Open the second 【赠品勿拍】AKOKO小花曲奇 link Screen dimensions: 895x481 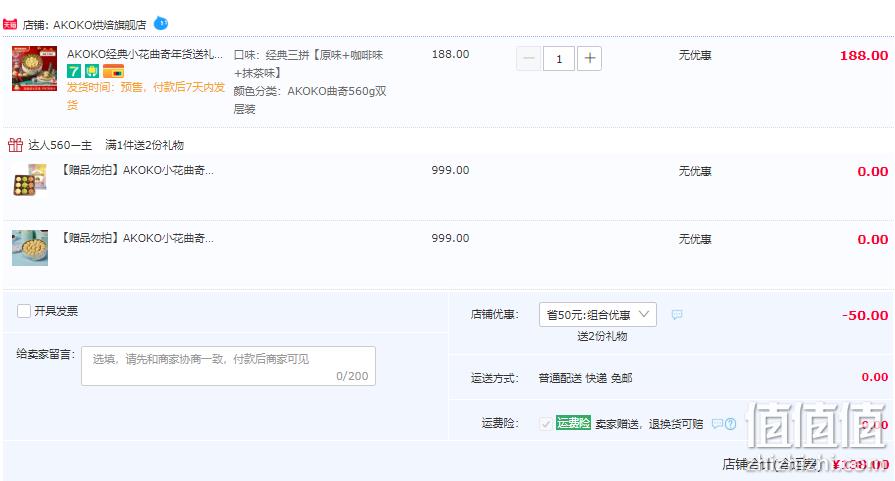pos(137,238)
